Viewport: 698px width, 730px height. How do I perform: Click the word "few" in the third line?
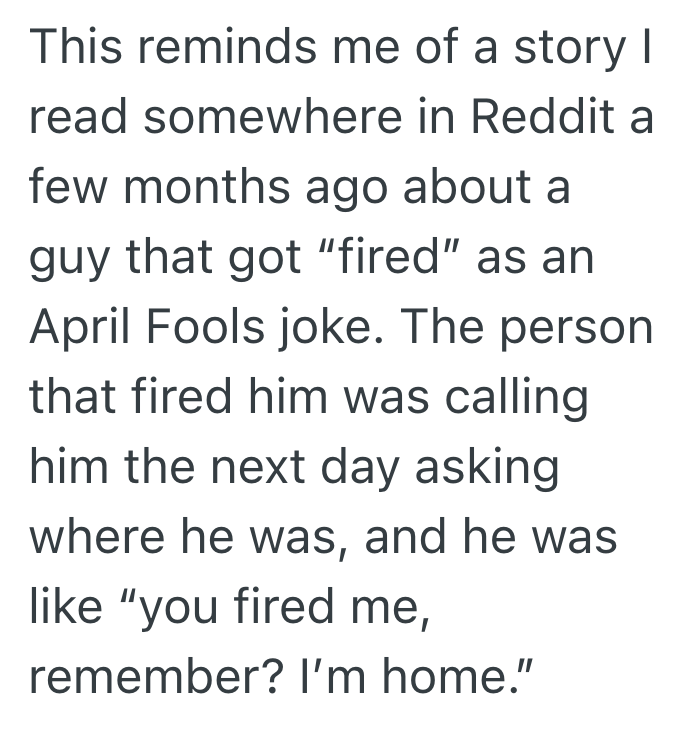click(x=65, y=189)
